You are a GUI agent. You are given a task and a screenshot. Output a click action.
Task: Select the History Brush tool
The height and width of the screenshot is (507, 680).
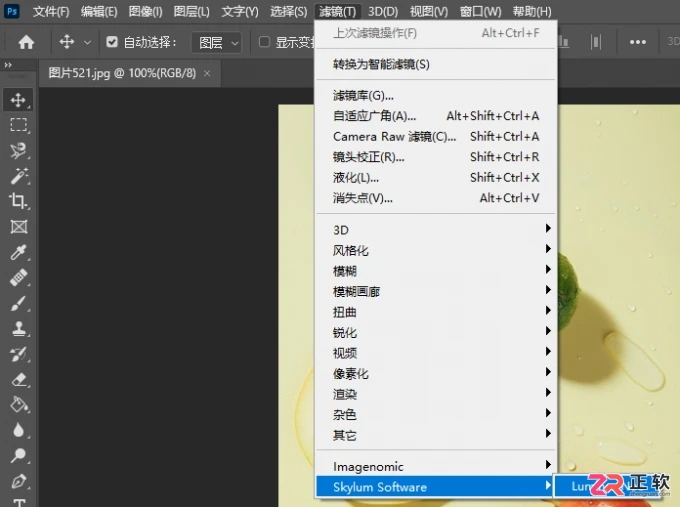coord(18,354)
